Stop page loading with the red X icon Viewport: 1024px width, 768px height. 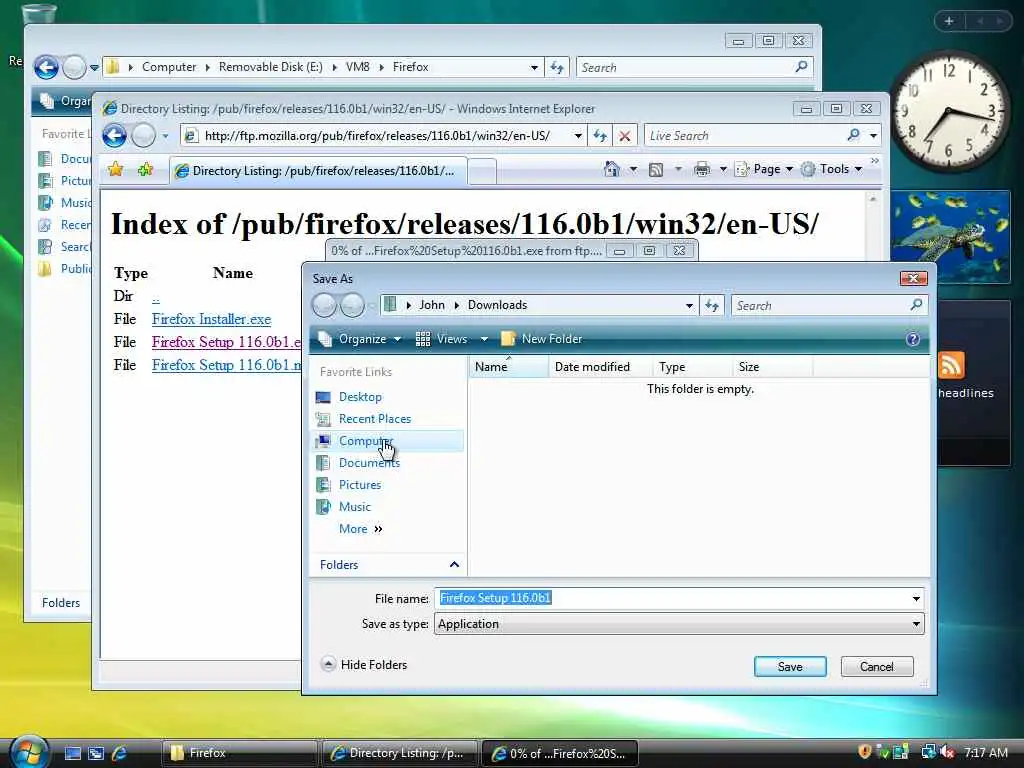point(625,136)
